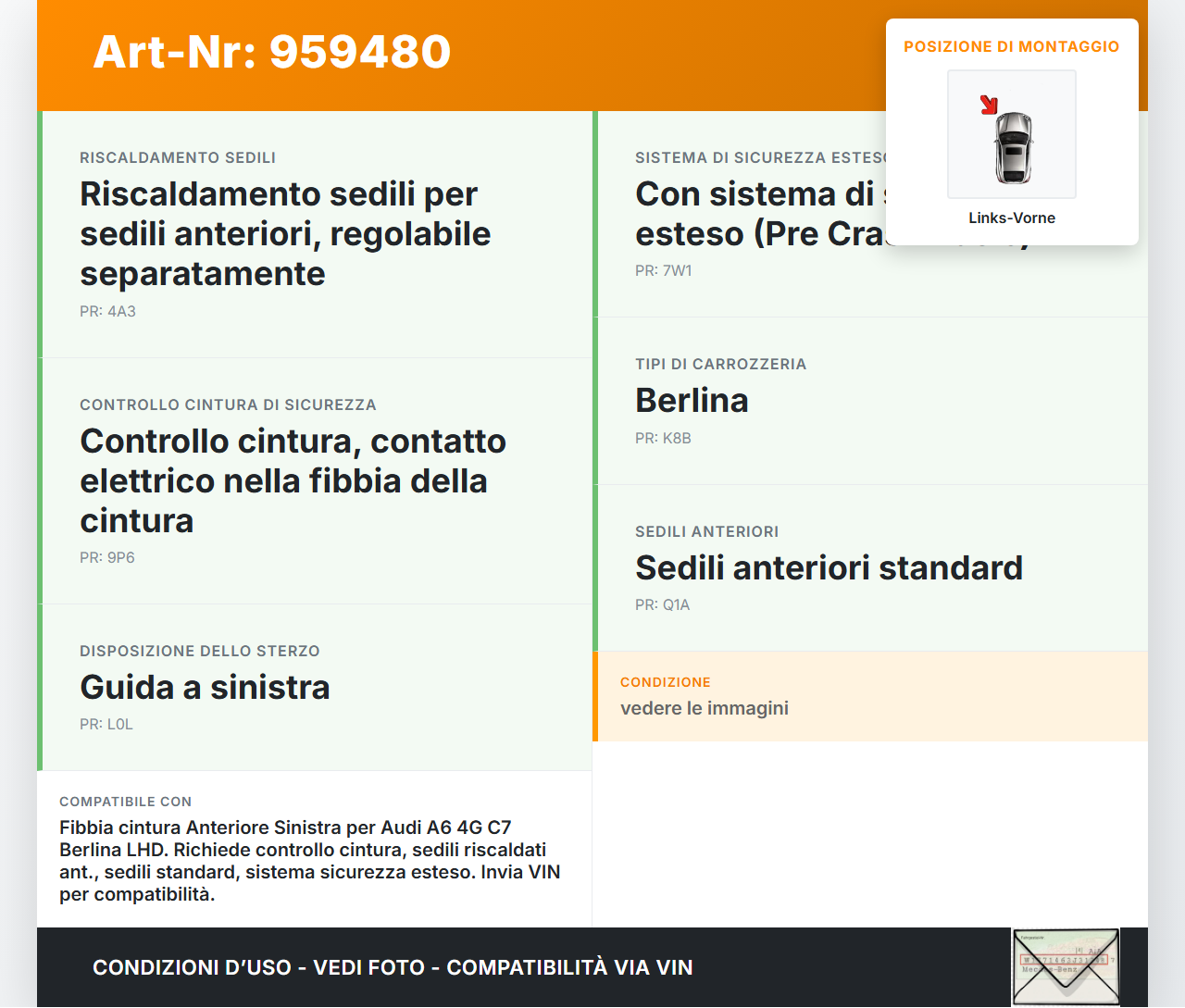Click the PR: 7W1 code
1185x1008 pixels.
point(661,271)
